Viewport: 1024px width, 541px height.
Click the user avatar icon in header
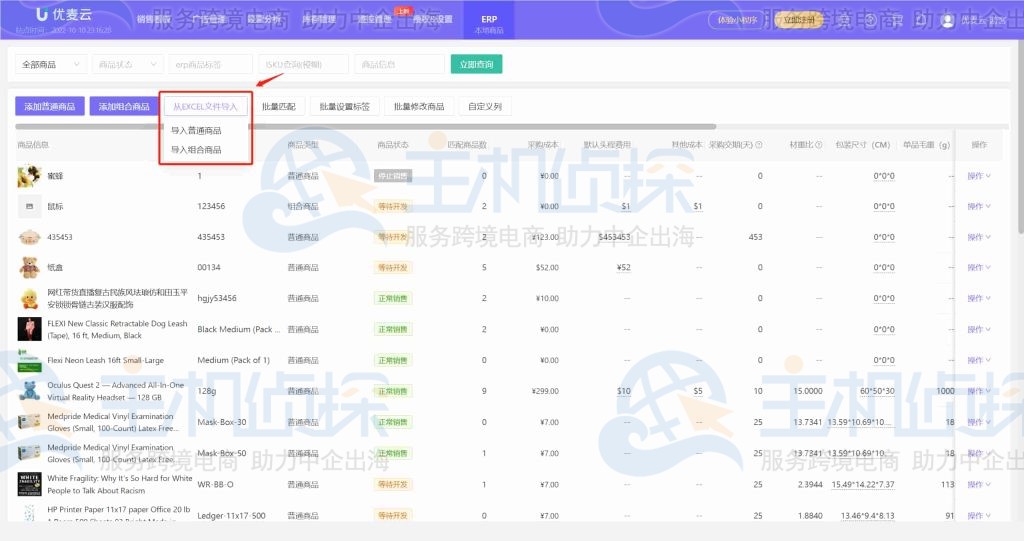pyautogui.click(x=947, y=20)
